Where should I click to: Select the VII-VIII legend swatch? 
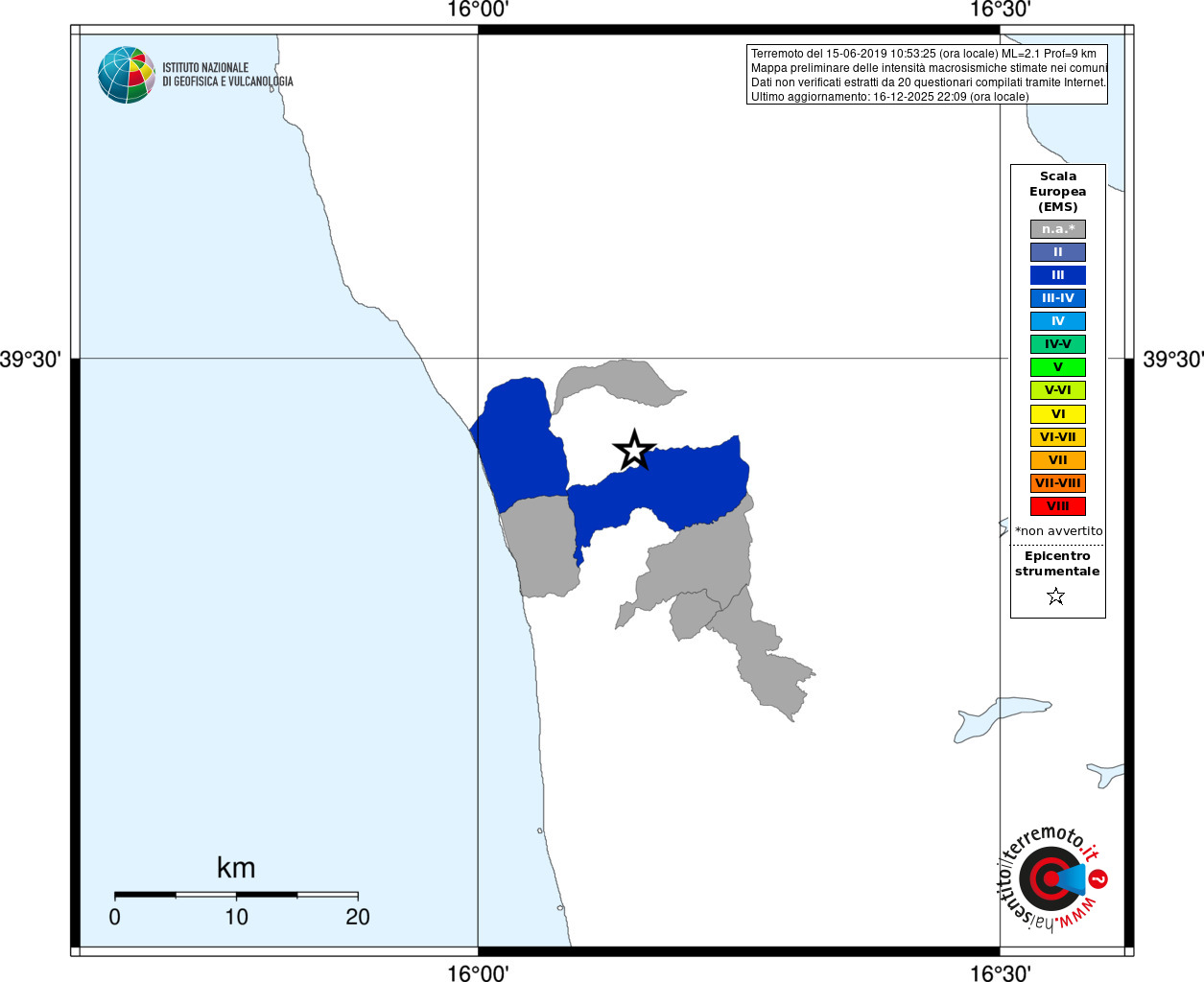[x=1058, y=483]
